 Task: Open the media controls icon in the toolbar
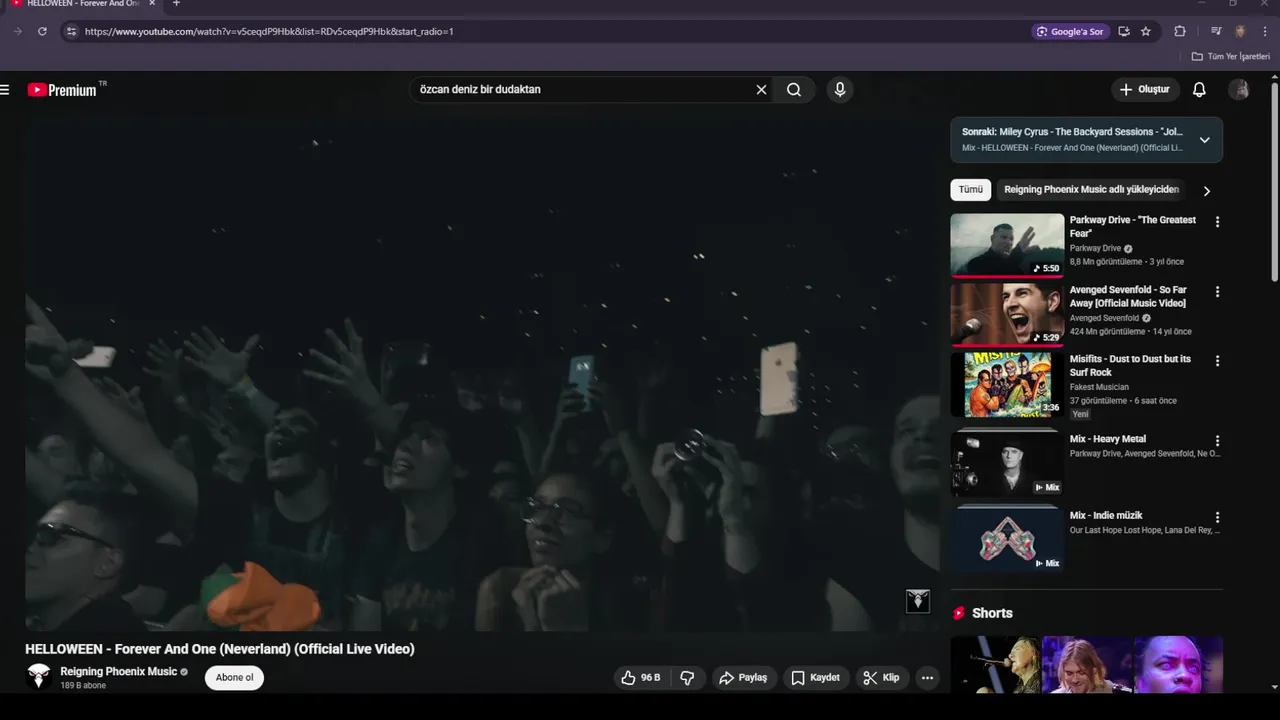[x=1216, y=31]
